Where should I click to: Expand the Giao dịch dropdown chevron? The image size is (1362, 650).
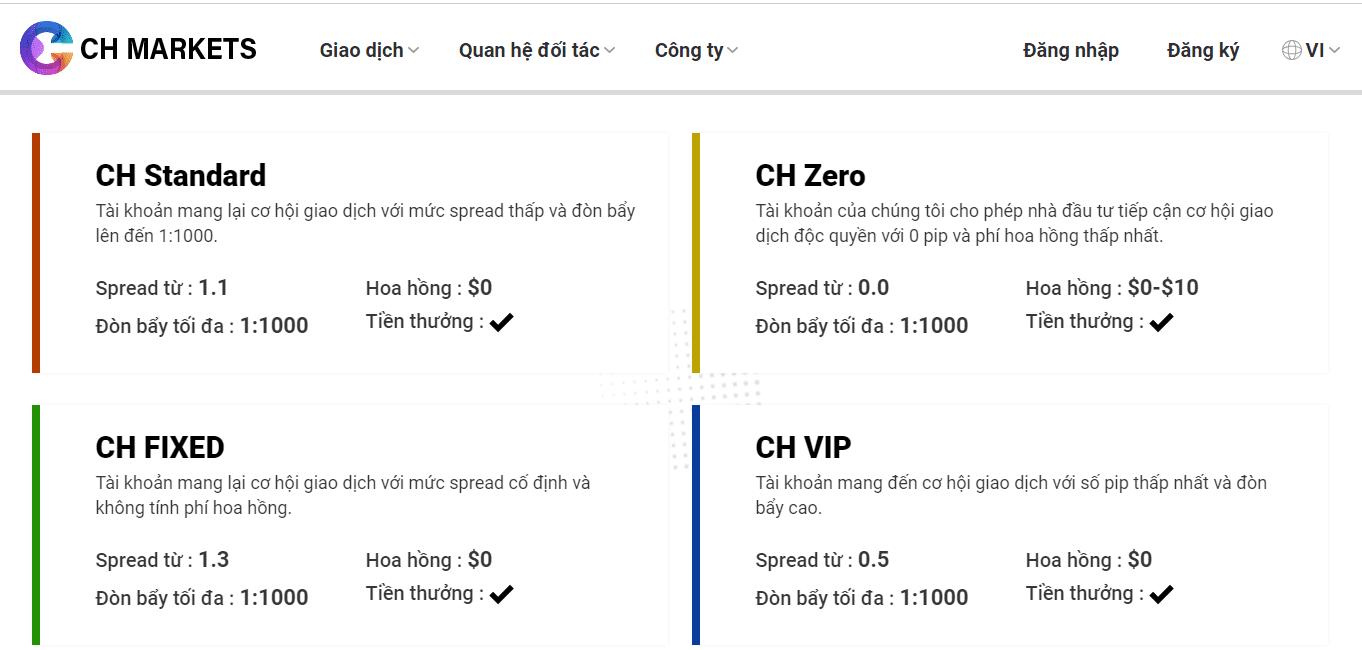[414, 51]
